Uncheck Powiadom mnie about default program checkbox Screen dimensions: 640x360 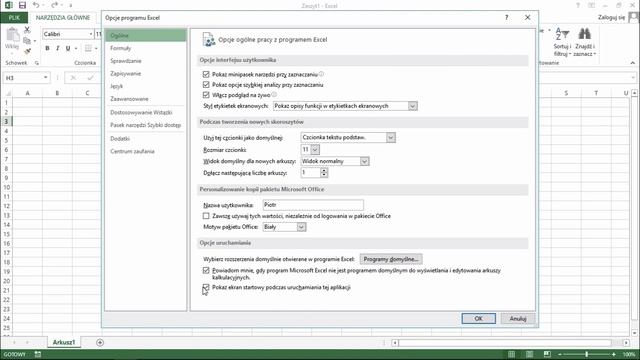206,270
